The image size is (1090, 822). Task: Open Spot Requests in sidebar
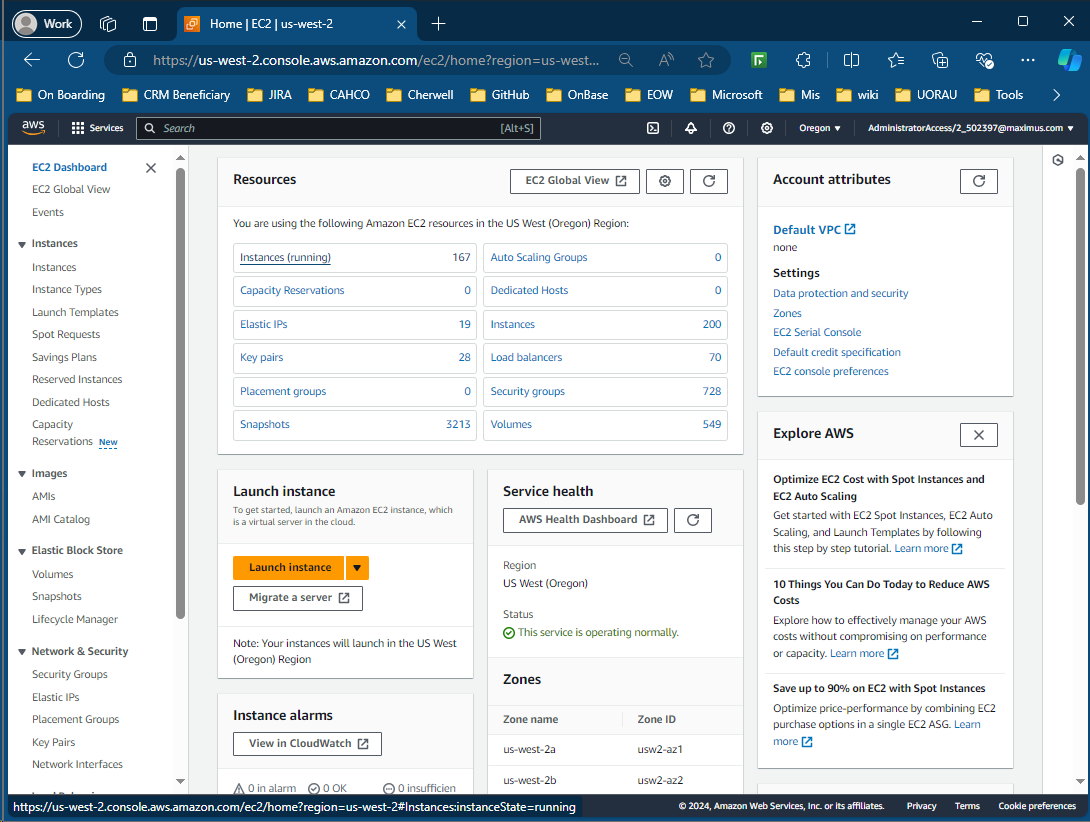(66, 335)
